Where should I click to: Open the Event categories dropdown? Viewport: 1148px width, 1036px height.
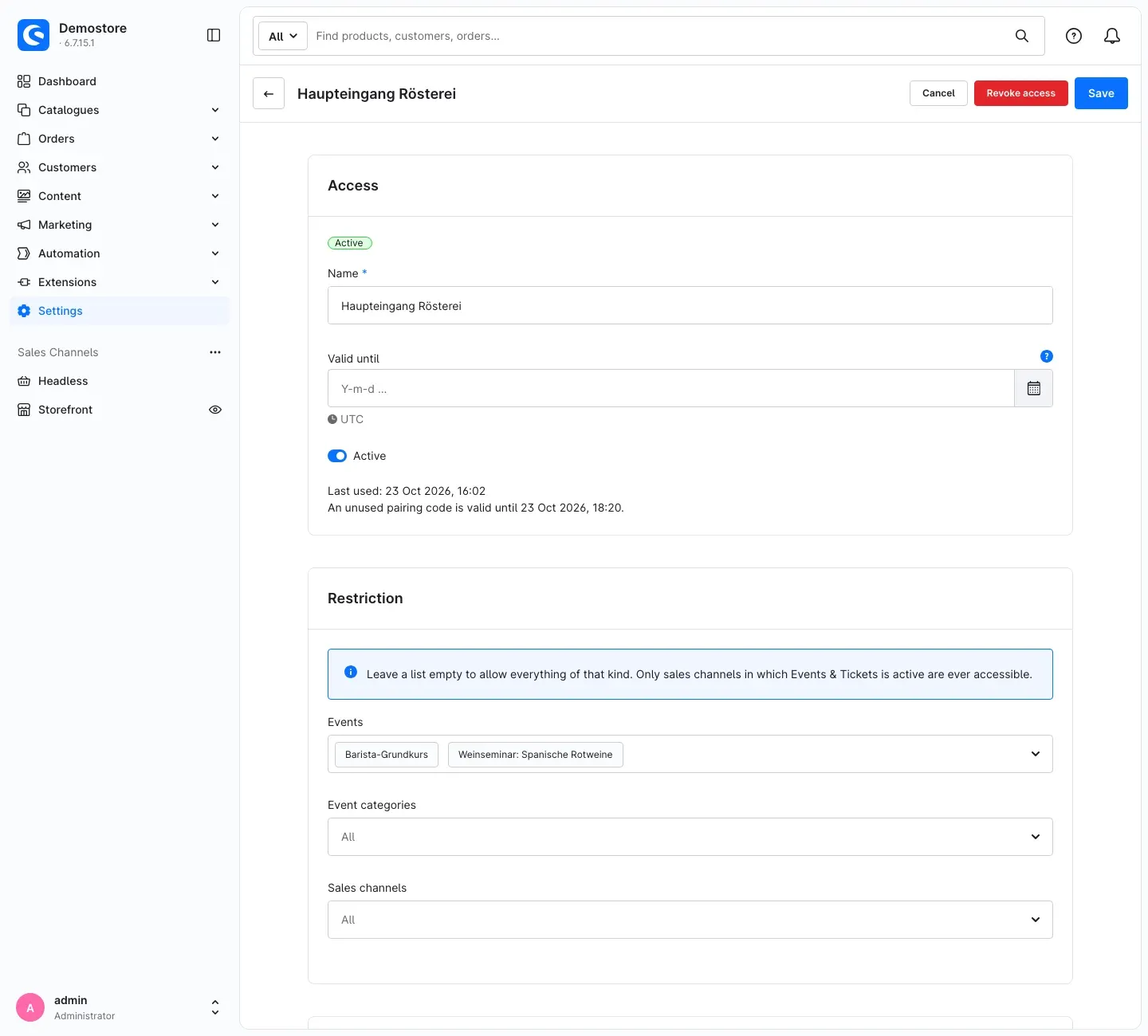pos(690,837)
